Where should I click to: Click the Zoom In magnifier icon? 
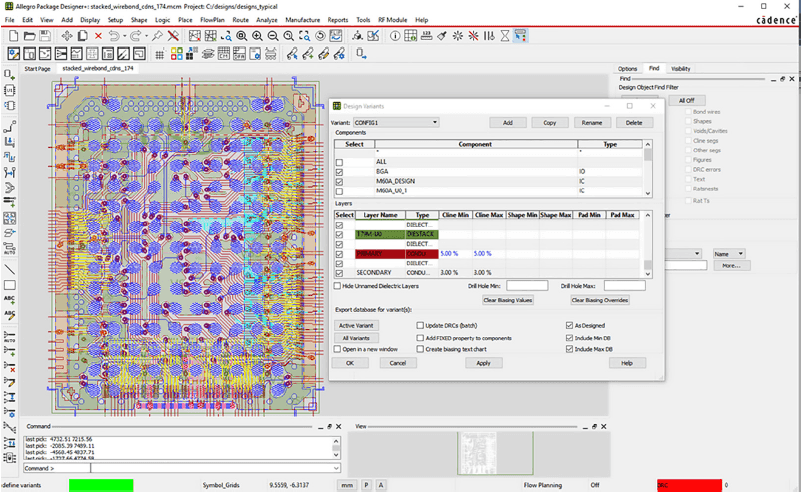[x=257, y=36]
